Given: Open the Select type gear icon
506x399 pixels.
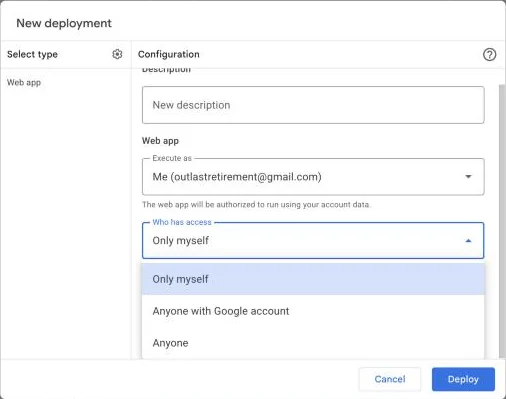Looking at the screenshot, I should (x=117, y=54).
